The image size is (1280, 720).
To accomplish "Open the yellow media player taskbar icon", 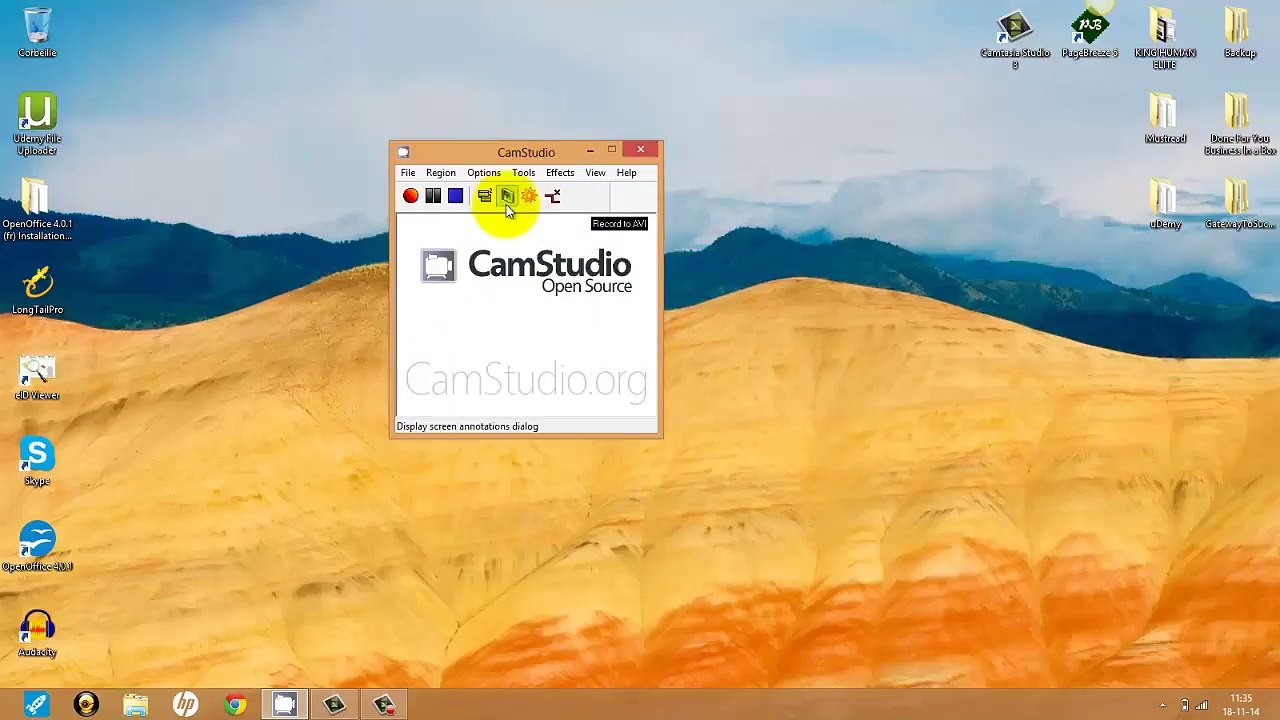I will pos(86,705).
